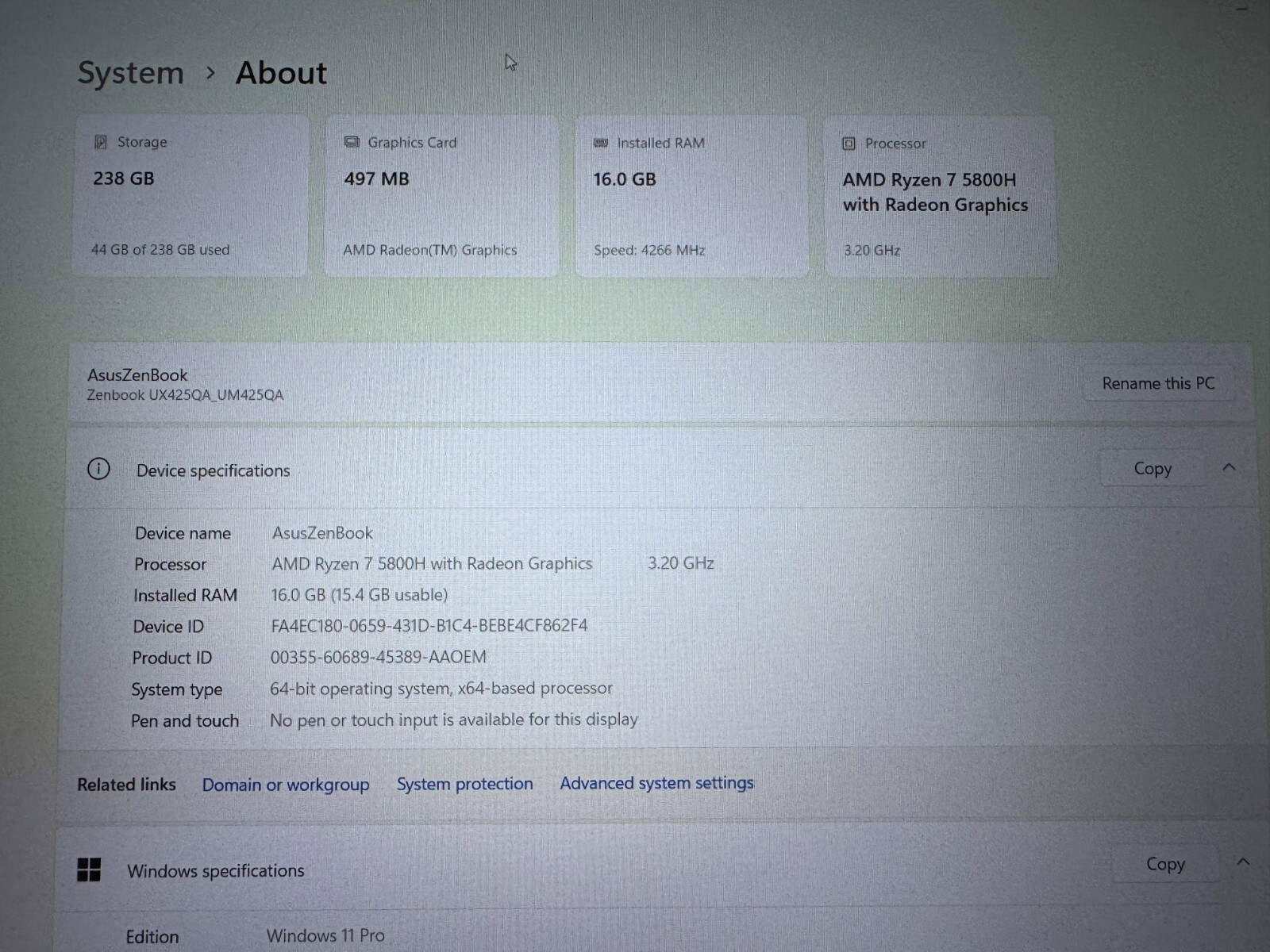Open the Processor AMD Ryzen card
This screenshot has width=1270, height=952.
click(941, 197)
